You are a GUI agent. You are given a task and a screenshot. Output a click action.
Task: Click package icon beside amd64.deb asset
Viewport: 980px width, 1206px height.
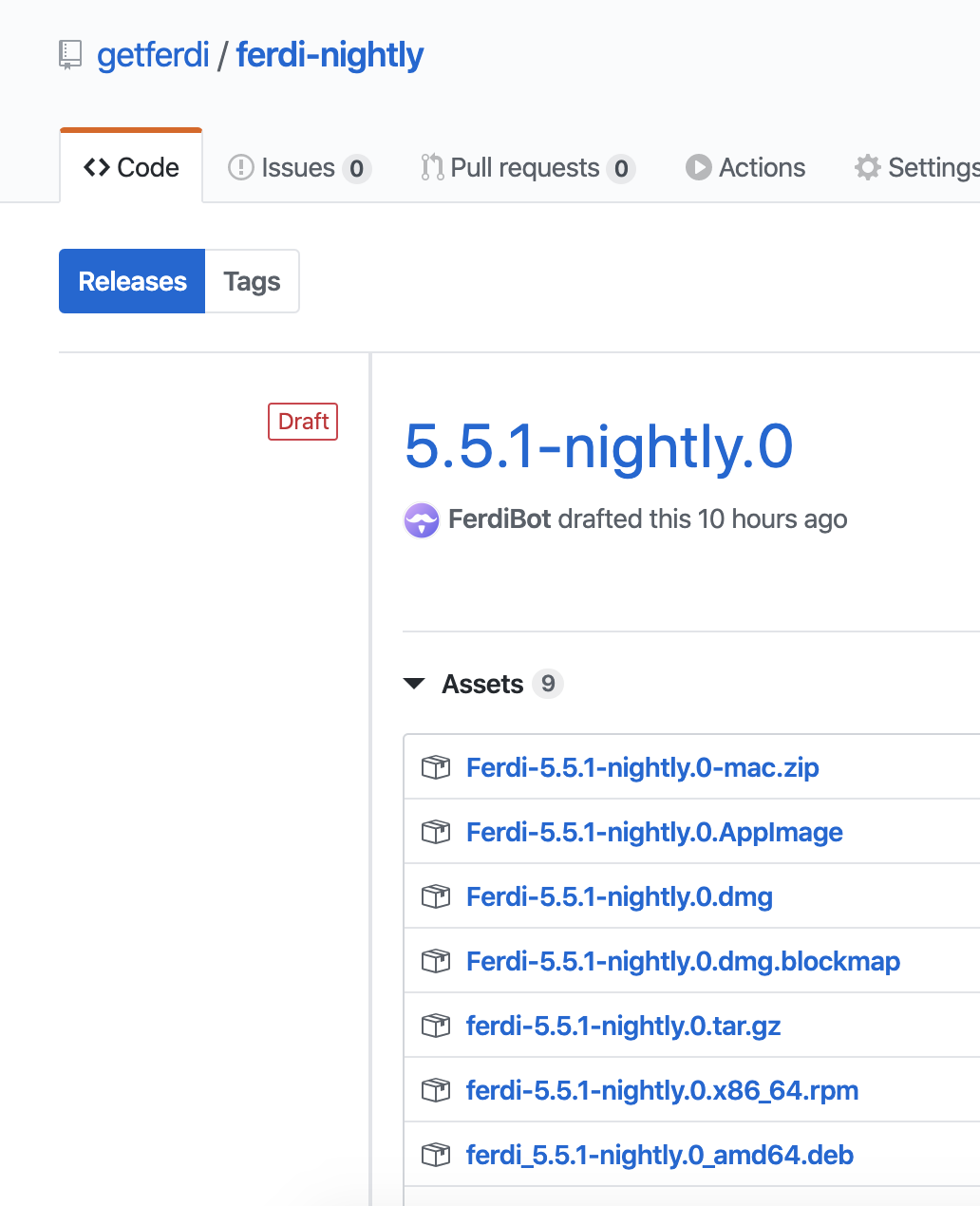coord(436,1155)
